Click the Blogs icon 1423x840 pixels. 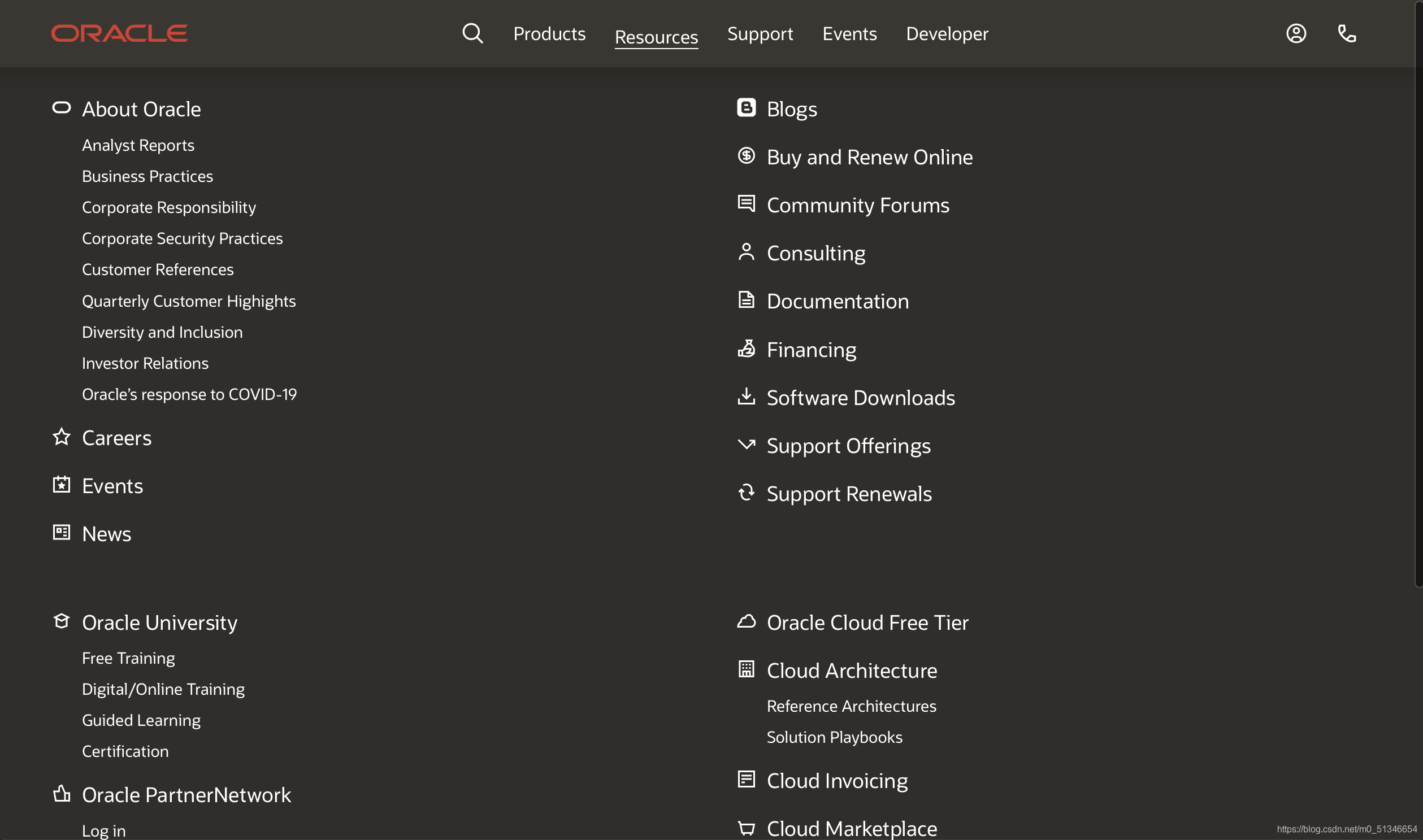pyautogui.click(x=746, y=107)
